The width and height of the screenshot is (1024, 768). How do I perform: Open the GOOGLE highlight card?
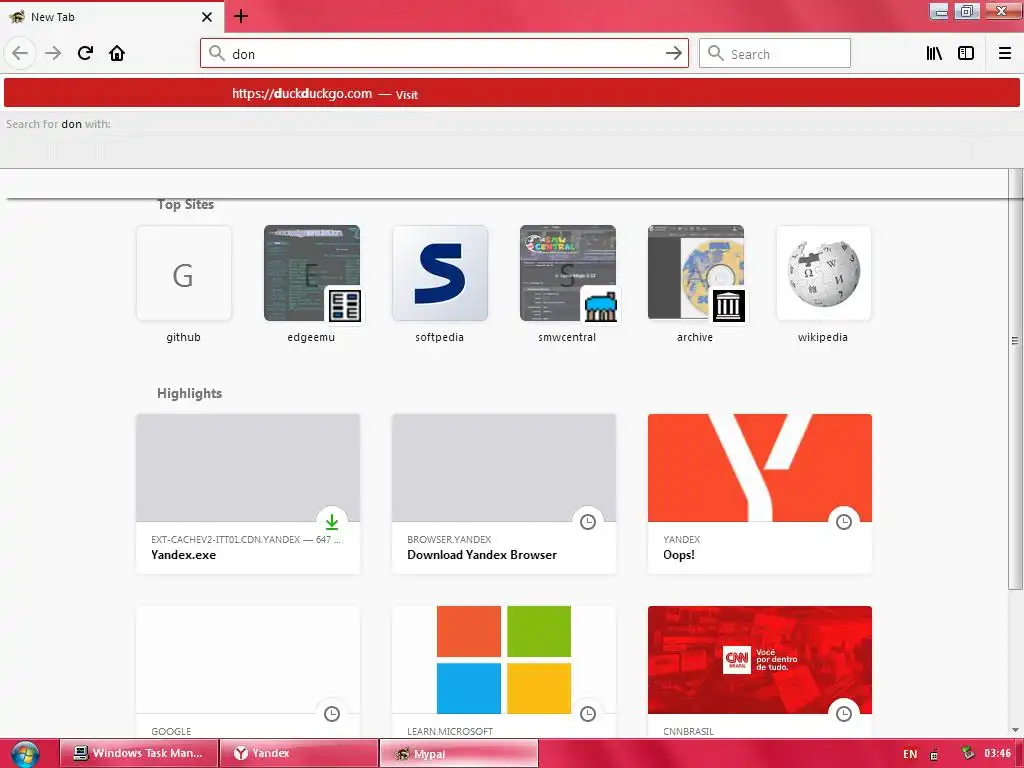[x=248, y=672]
